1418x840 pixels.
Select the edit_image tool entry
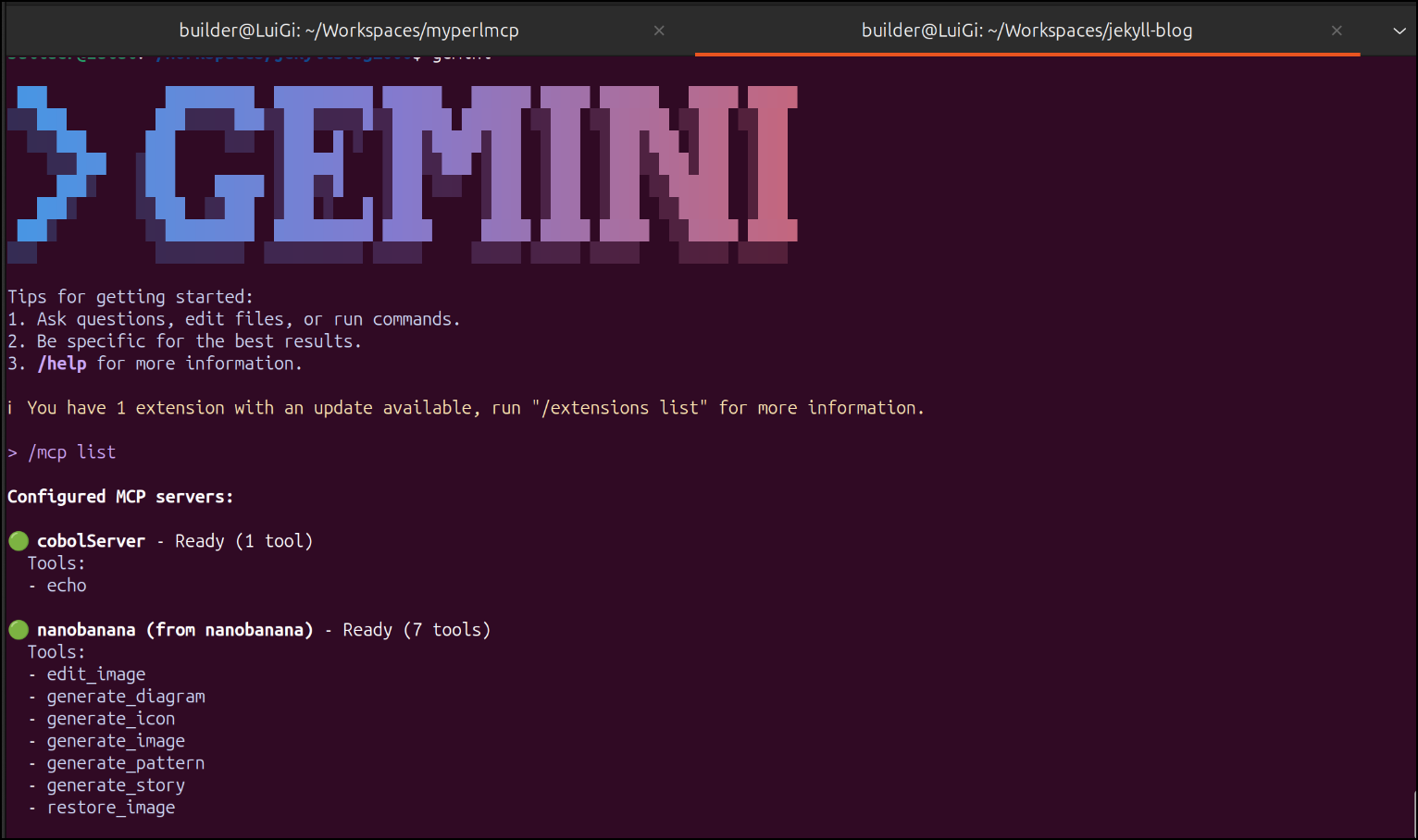point(96,674)
